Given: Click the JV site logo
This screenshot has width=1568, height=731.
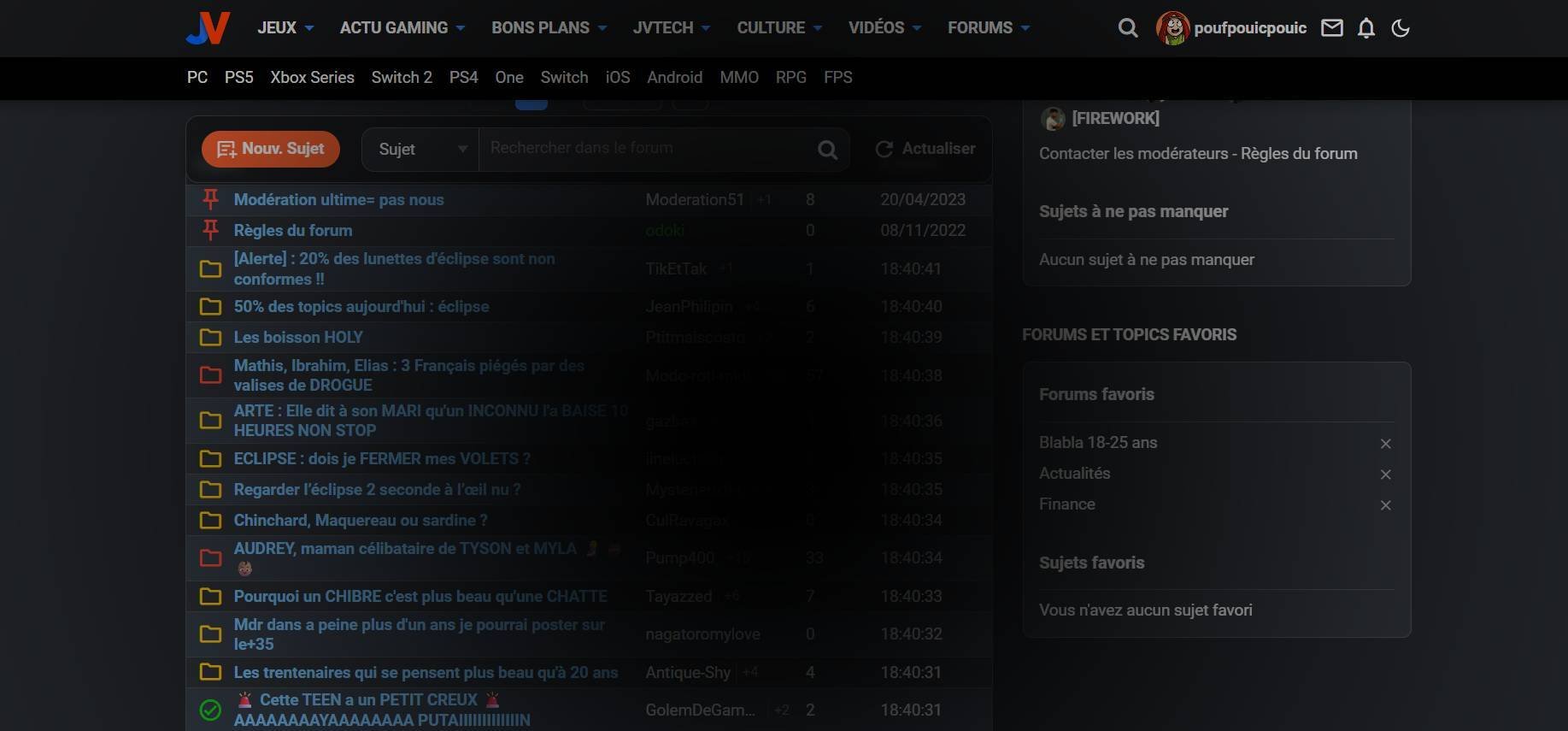Looking at the screenshot, I should [x=208, y=28].
